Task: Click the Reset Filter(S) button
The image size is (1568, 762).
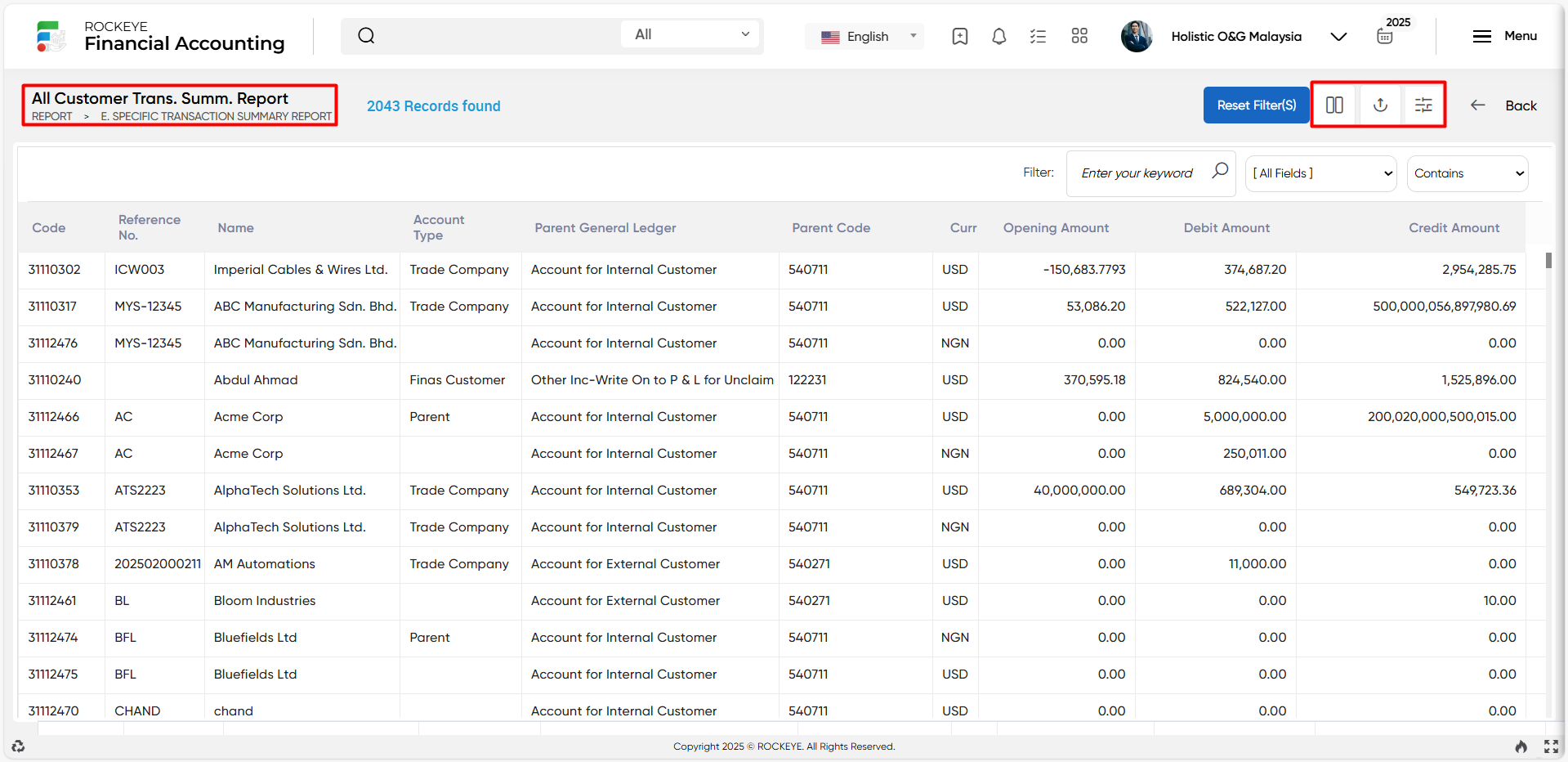Action: coord(1256,105)
